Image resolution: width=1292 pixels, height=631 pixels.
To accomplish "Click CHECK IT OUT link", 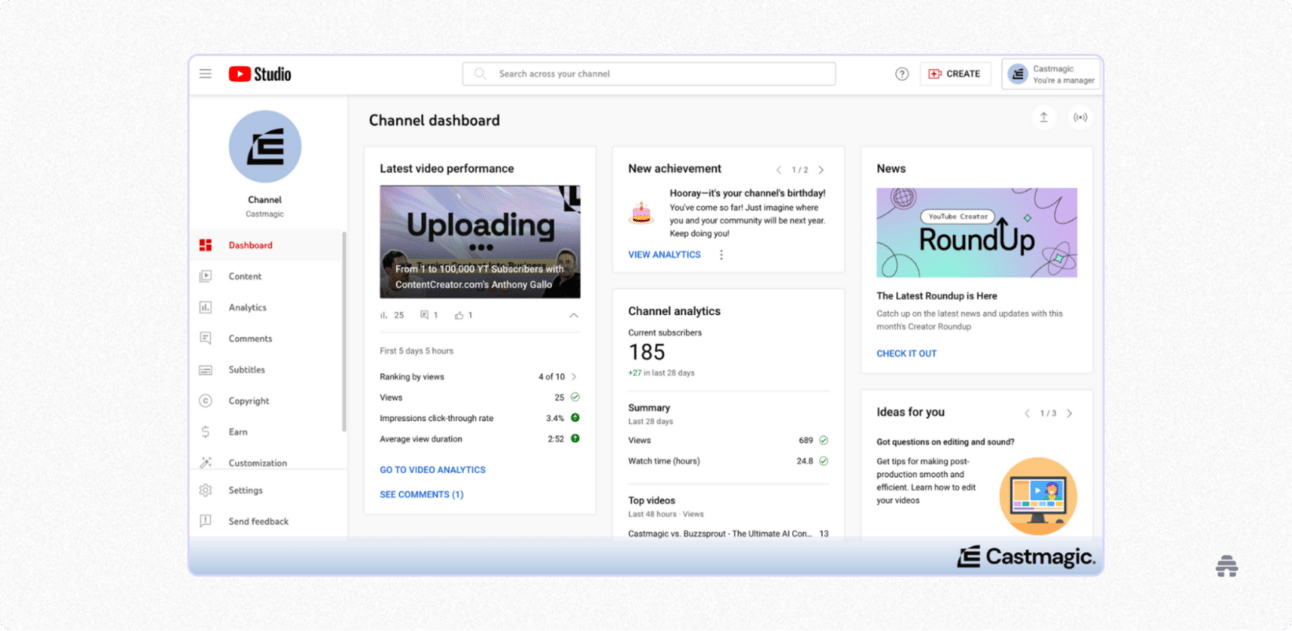I will (907, 353).
